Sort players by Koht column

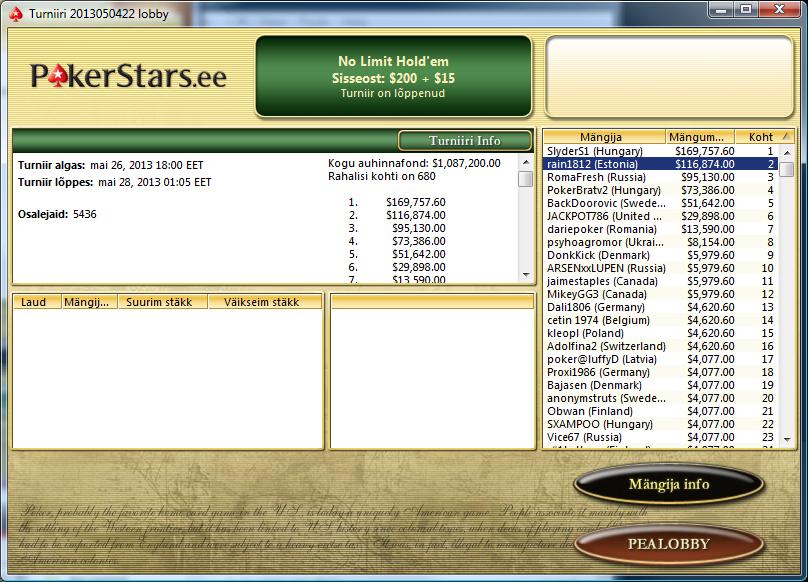[761, 137]
